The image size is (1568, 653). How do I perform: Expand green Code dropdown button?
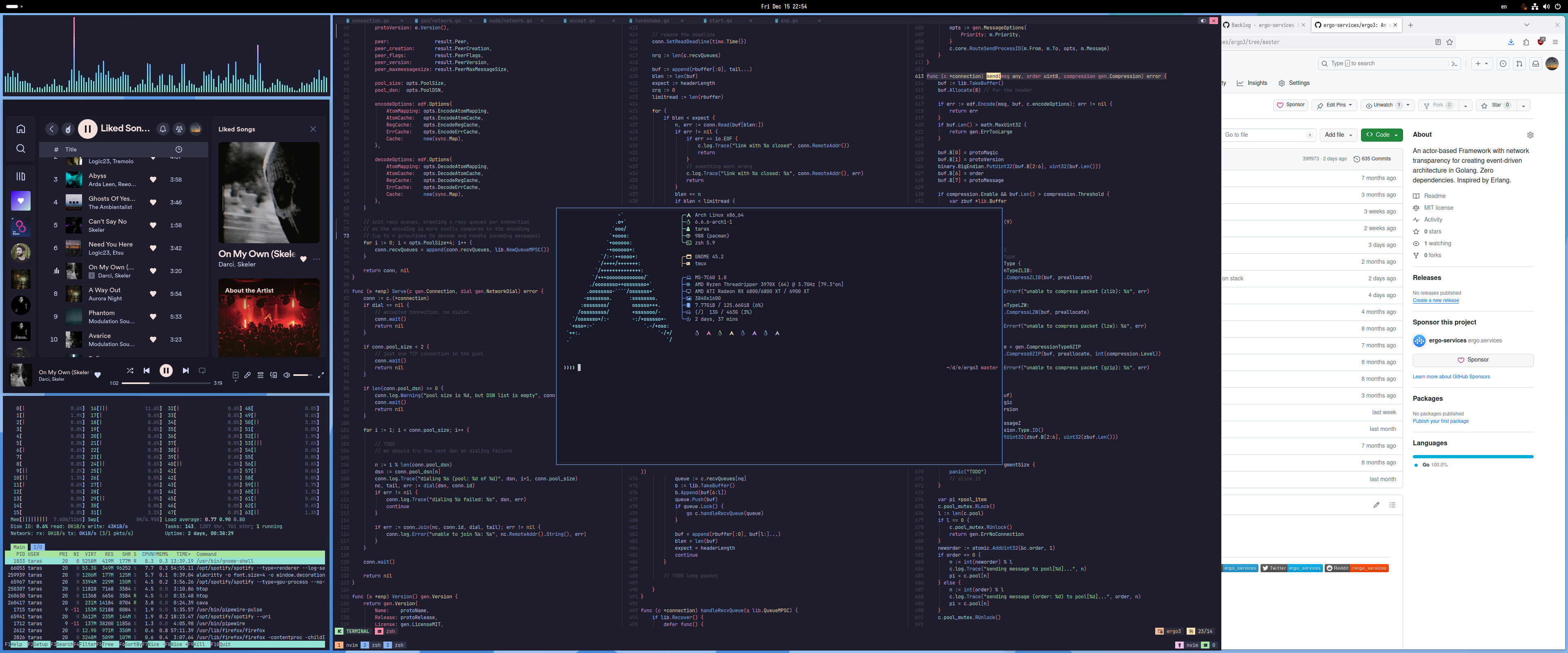[x=1382, y=135]
